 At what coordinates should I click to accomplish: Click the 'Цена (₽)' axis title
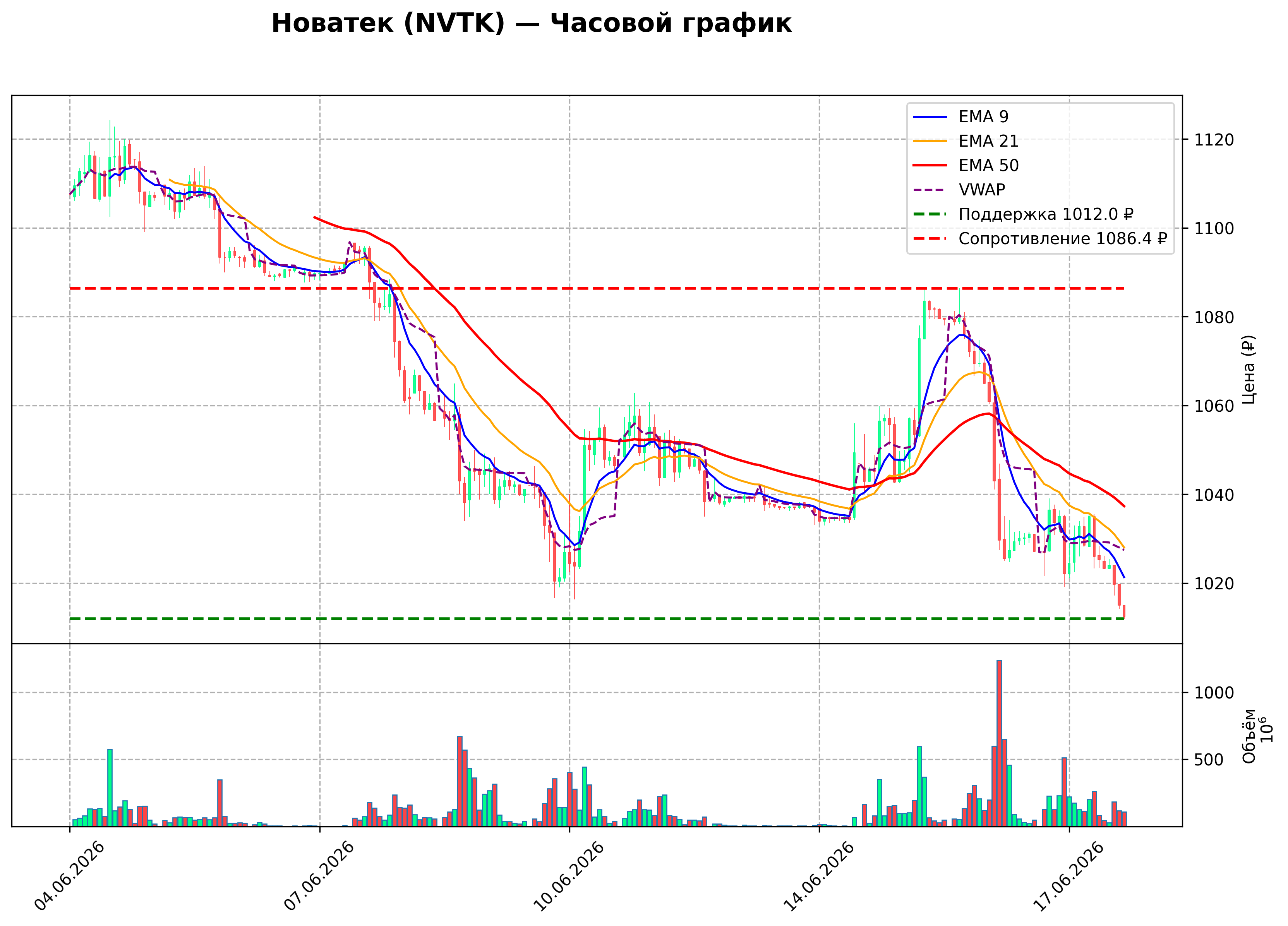click(x=1249, y=370)
